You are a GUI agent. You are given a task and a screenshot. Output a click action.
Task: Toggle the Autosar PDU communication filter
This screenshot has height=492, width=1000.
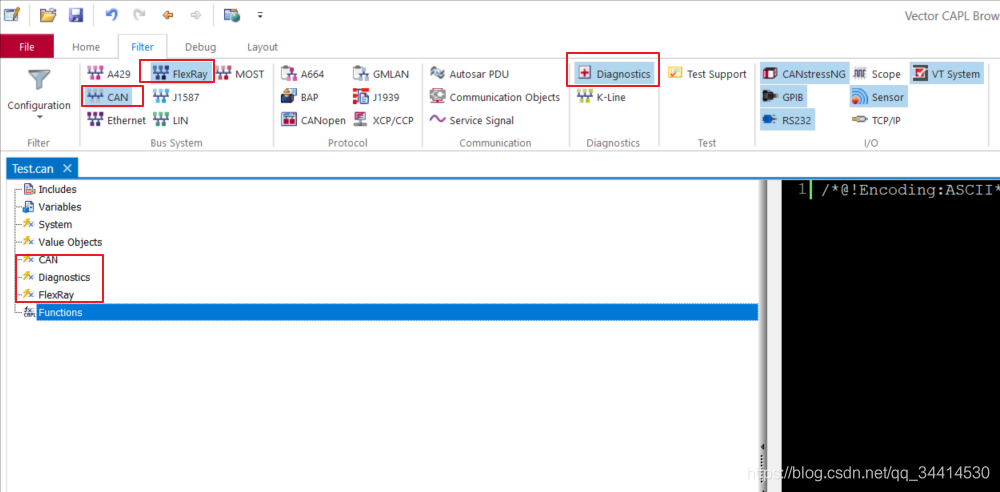[x=469, y=74]
